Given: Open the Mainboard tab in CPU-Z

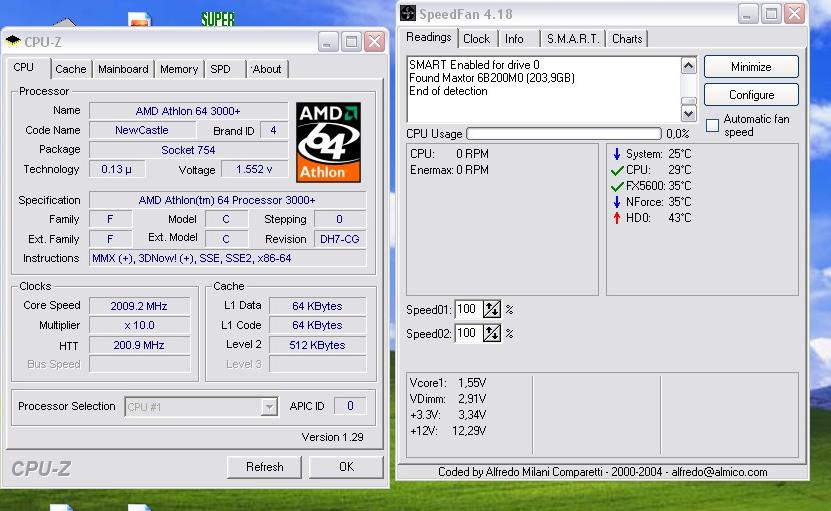Looking at the screenshot, I should click(x=123, y=69).
